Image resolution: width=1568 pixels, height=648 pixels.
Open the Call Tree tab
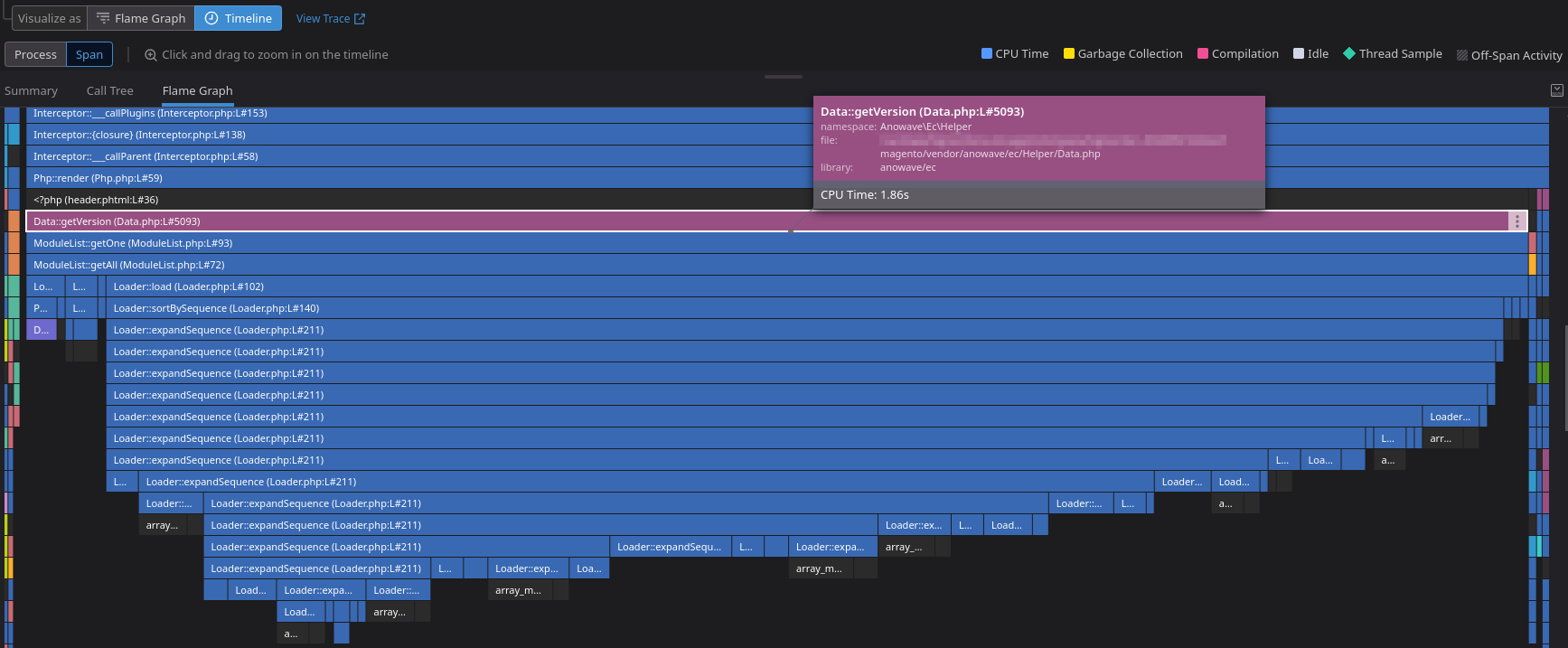coord(109,91)
